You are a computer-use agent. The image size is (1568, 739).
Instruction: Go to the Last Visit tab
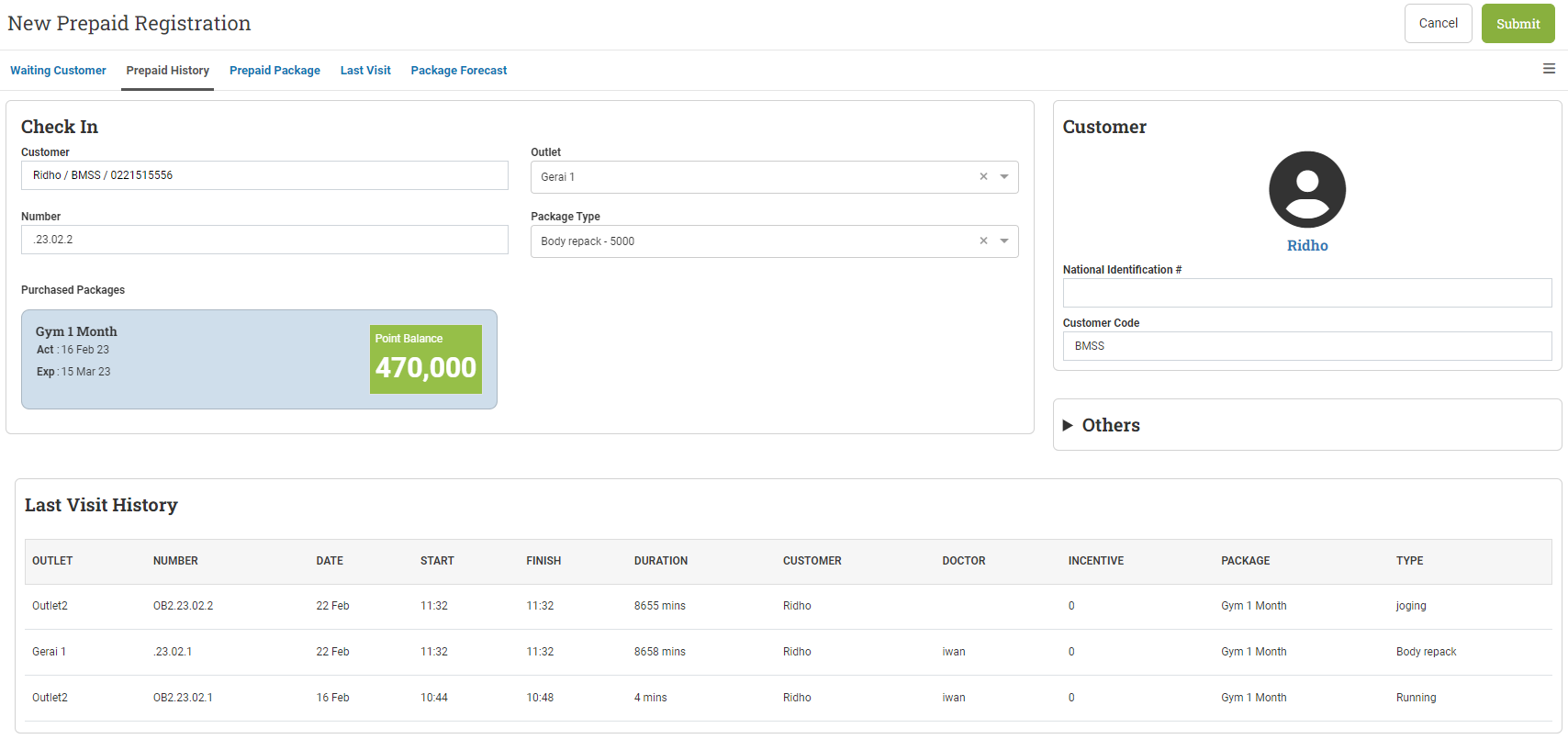tap(365, 71)
